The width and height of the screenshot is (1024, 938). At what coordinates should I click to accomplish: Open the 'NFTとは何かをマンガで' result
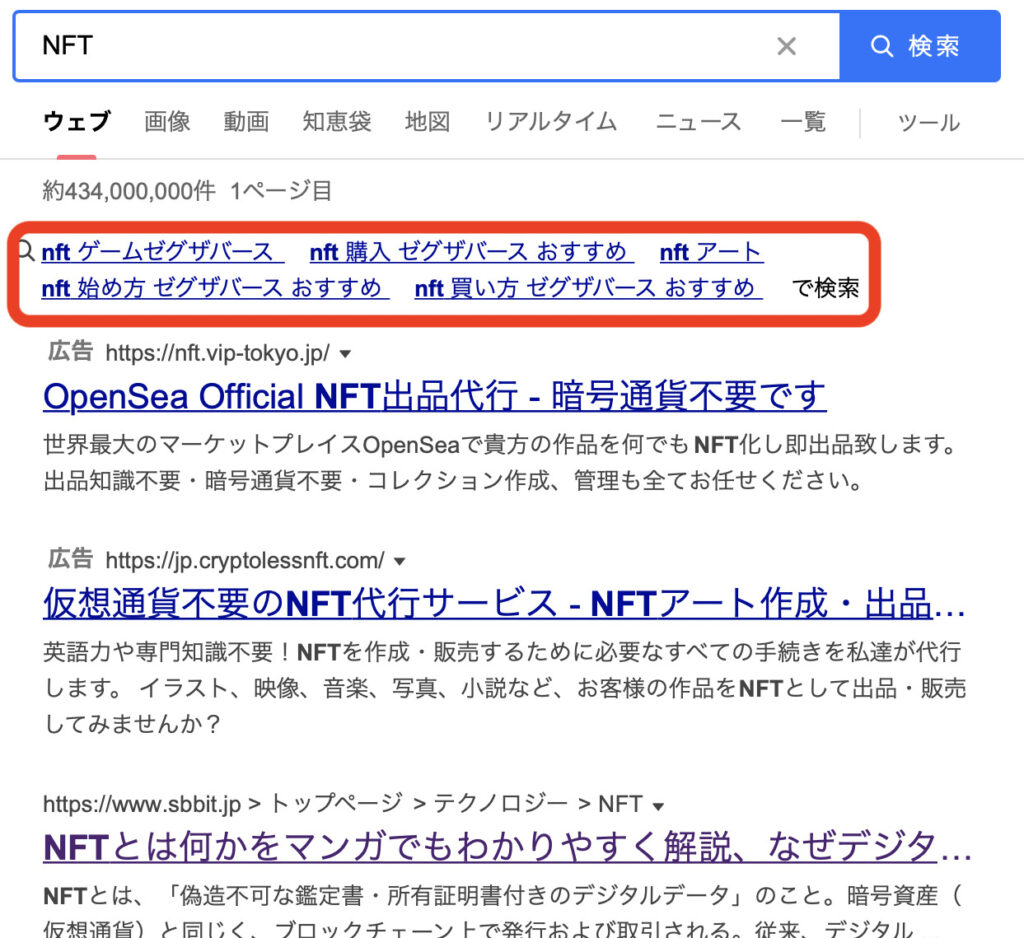507,848
